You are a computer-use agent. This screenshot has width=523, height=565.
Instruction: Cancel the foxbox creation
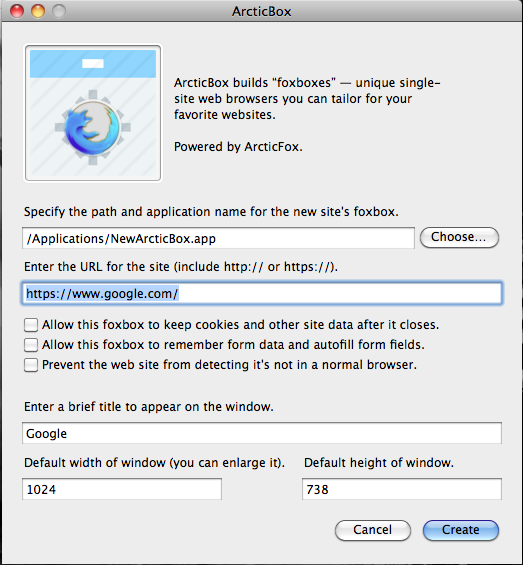pos(373,530)
